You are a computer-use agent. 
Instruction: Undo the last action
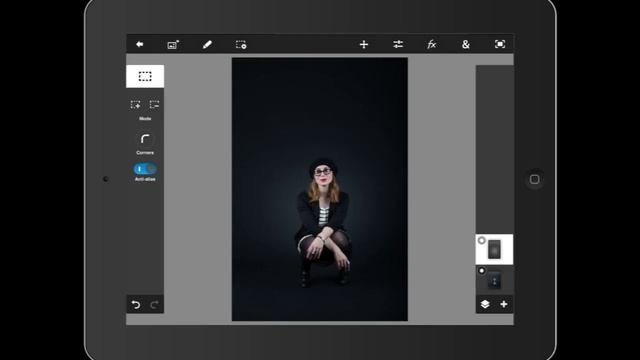tap(136, 304)
